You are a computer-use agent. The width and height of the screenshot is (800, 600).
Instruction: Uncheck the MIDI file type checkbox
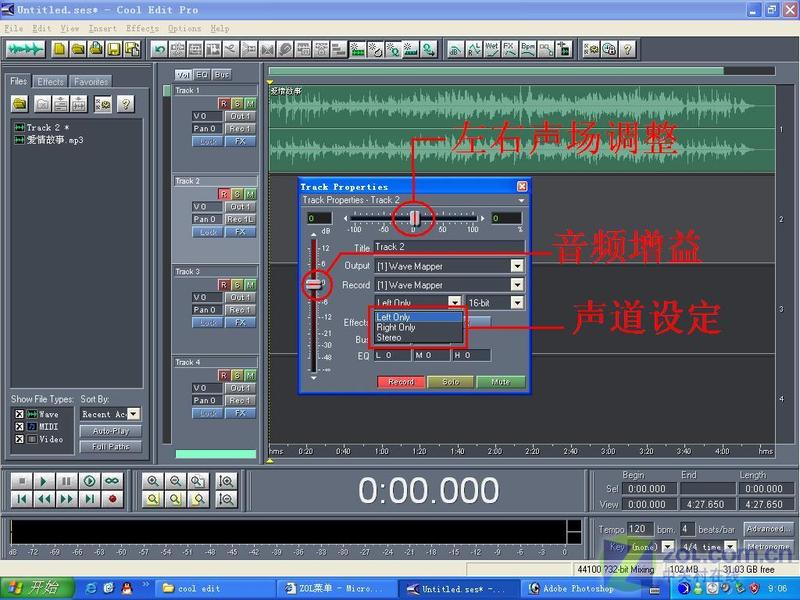point(19,427)
